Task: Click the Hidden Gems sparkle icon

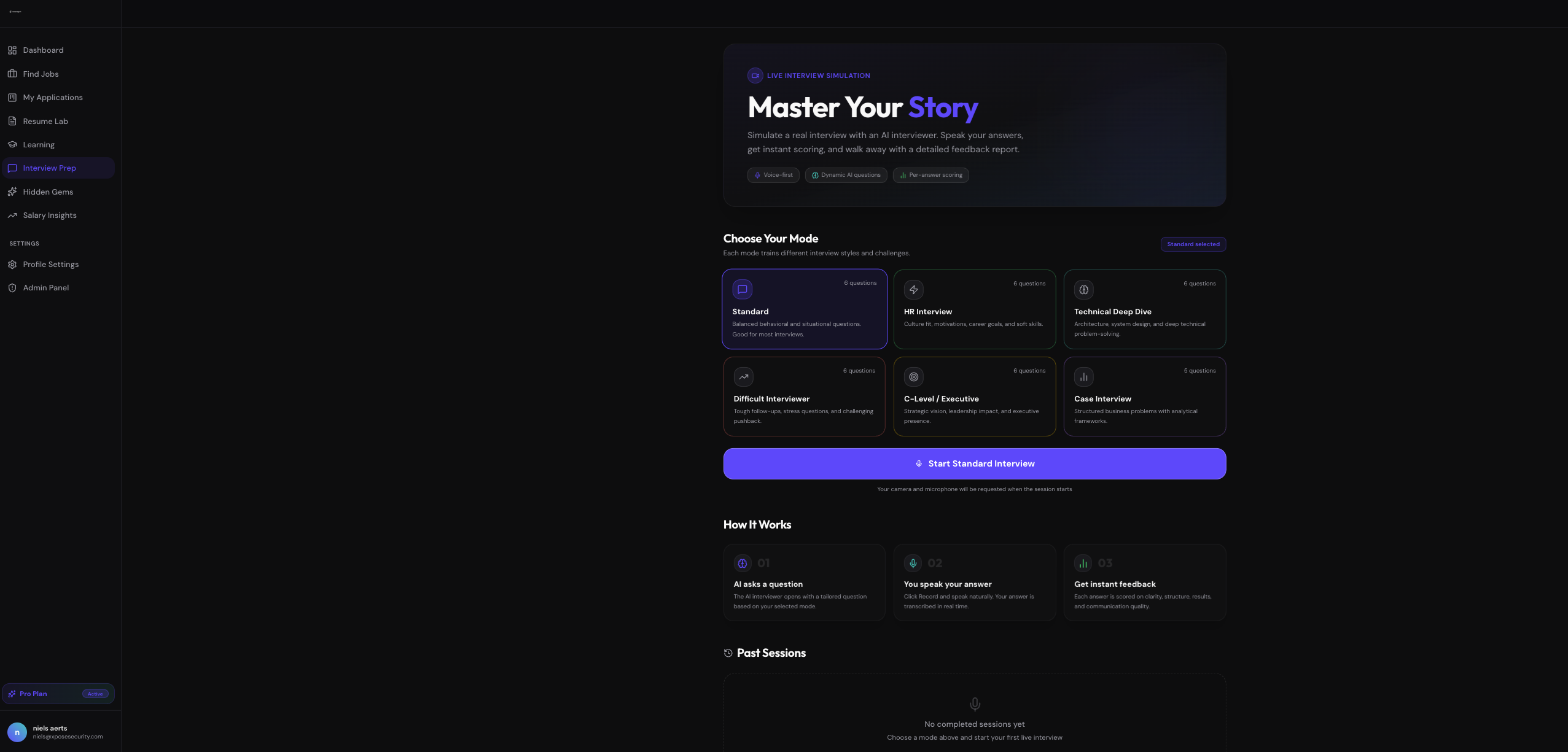Action: pyautogui.click(x=12, y=192)
